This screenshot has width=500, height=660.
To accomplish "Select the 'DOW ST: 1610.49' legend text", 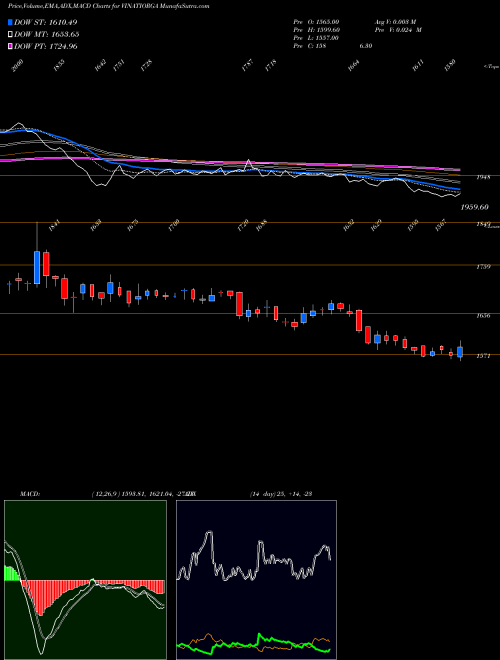I will pyautogui.click(x=45, y=22).
